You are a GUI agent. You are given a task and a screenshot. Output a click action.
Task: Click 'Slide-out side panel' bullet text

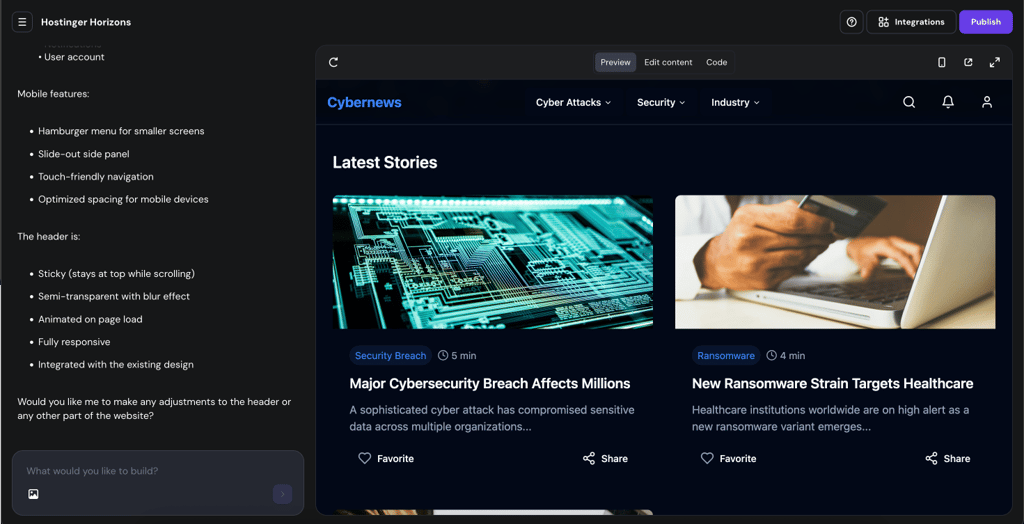pyautogui.click(x=83, y=154)
